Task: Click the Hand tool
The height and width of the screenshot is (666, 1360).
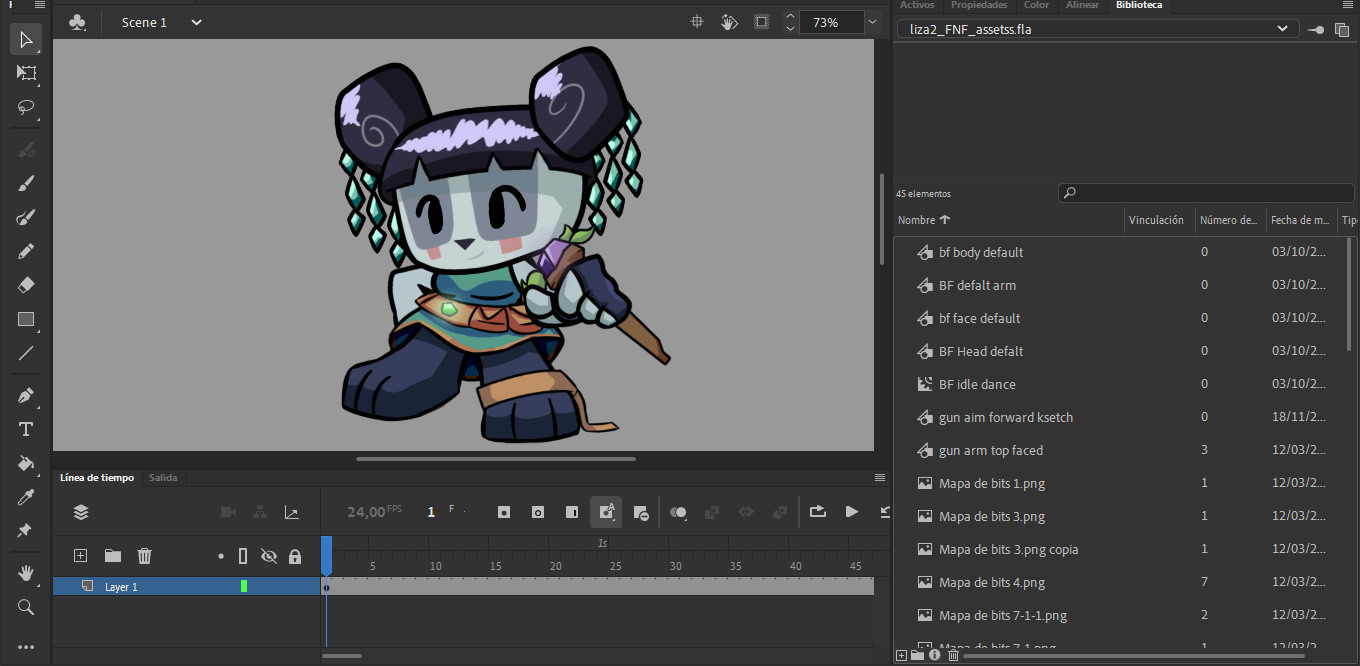Action: point(26,573)
